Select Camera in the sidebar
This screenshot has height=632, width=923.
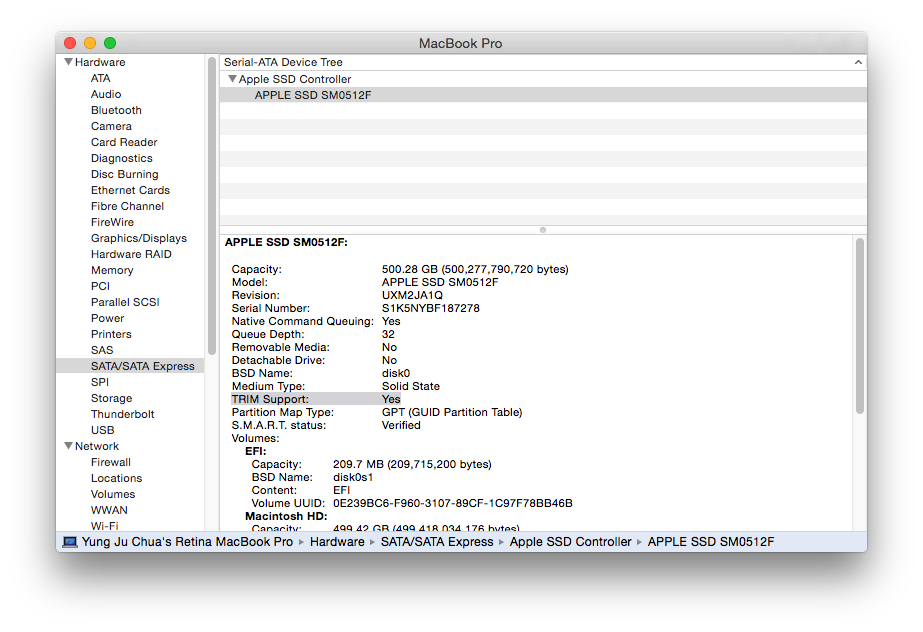pyautogui.click(x=111, y=126)
